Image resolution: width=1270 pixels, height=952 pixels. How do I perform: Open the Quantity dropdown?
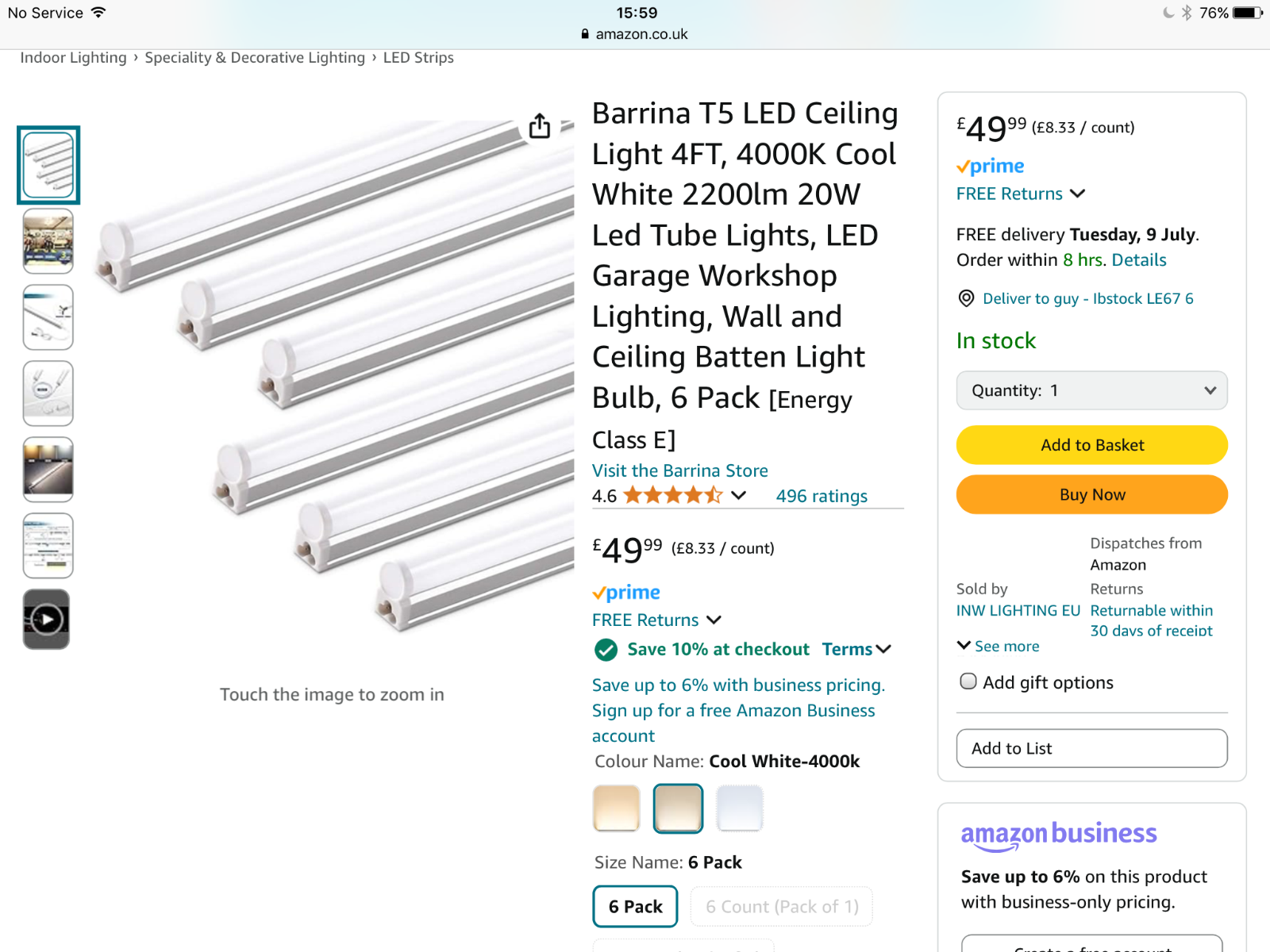tap(1091, 390)
